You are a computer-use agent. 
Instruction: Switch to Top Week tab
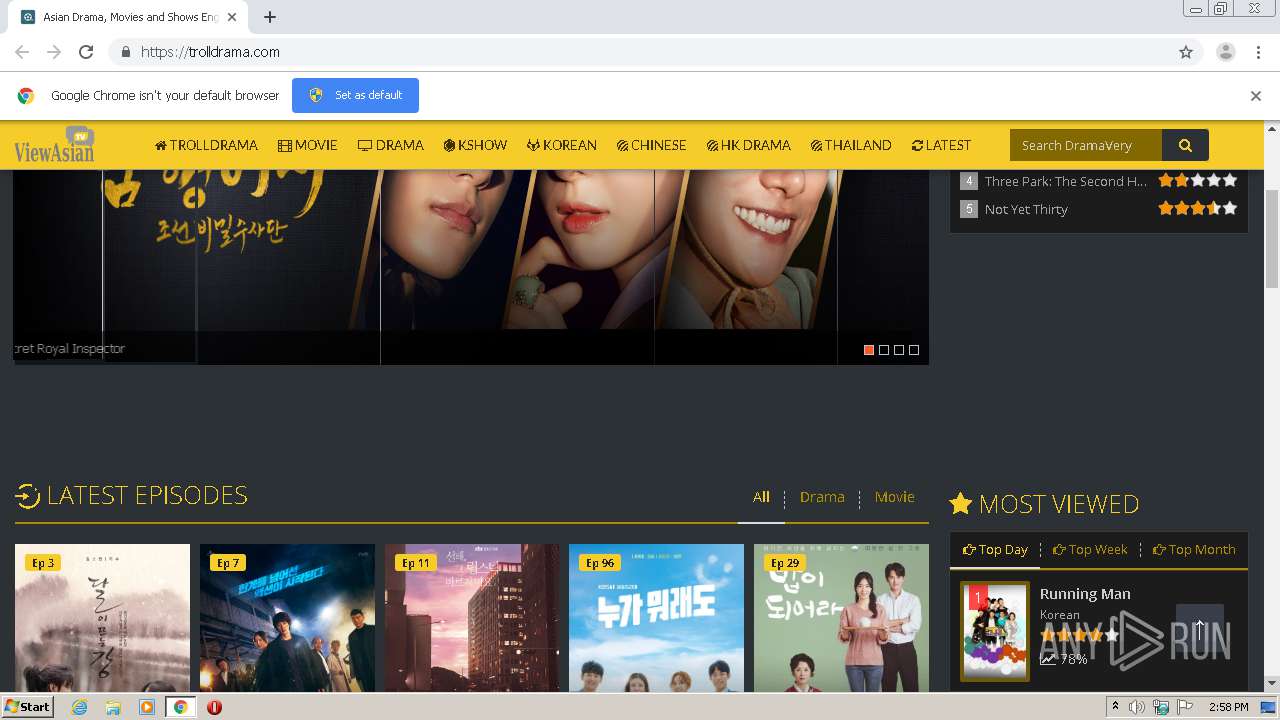tap(1090, 549)
